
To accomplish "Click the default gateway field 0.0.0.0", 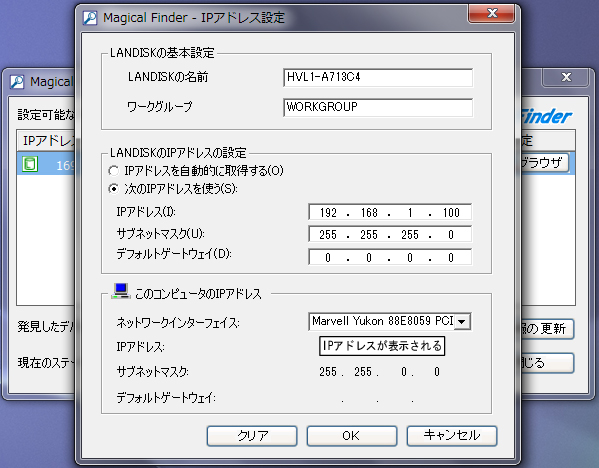I will tap(390, 257).
